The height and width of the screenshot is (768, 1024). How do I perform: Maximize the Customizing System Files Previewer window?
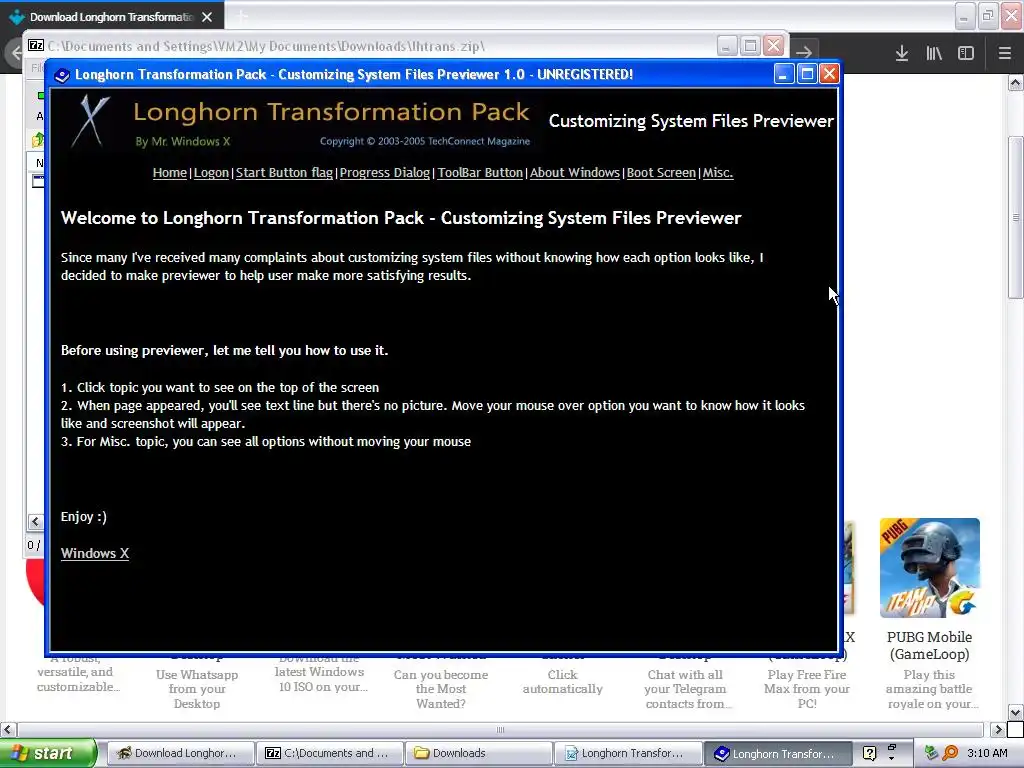click(x=807, y=74)
